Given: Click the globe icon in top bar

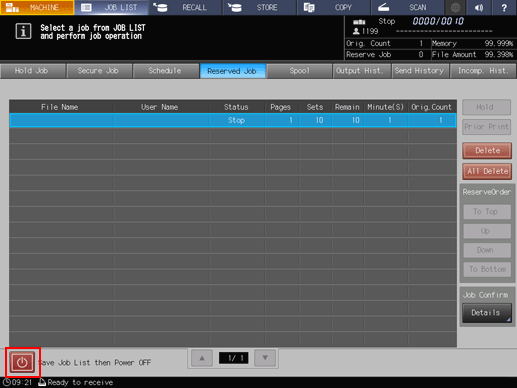Looking at the screenshot, I should coord(455,7).
